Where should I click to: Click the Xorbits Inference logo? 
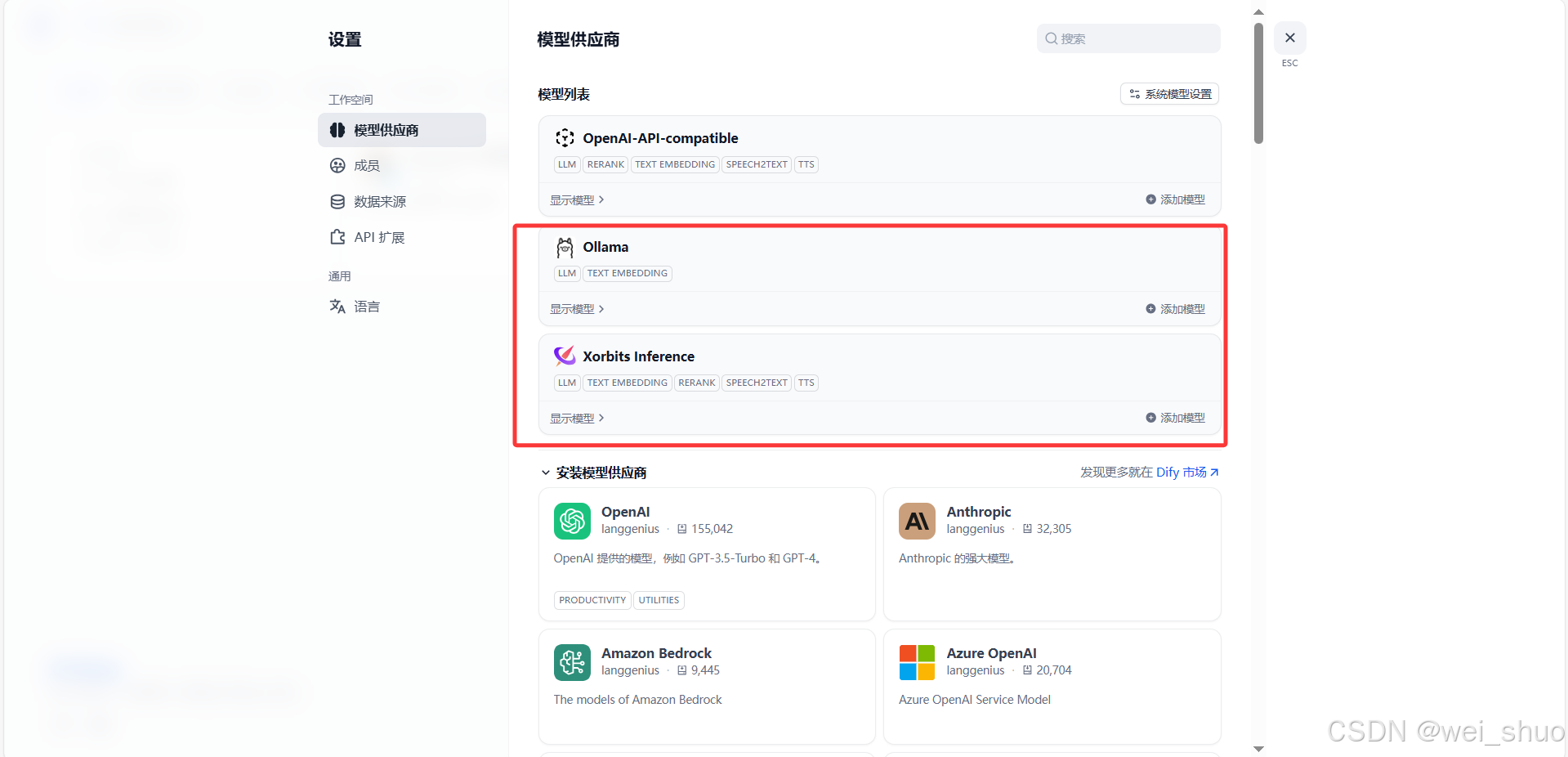pos(565,356)
